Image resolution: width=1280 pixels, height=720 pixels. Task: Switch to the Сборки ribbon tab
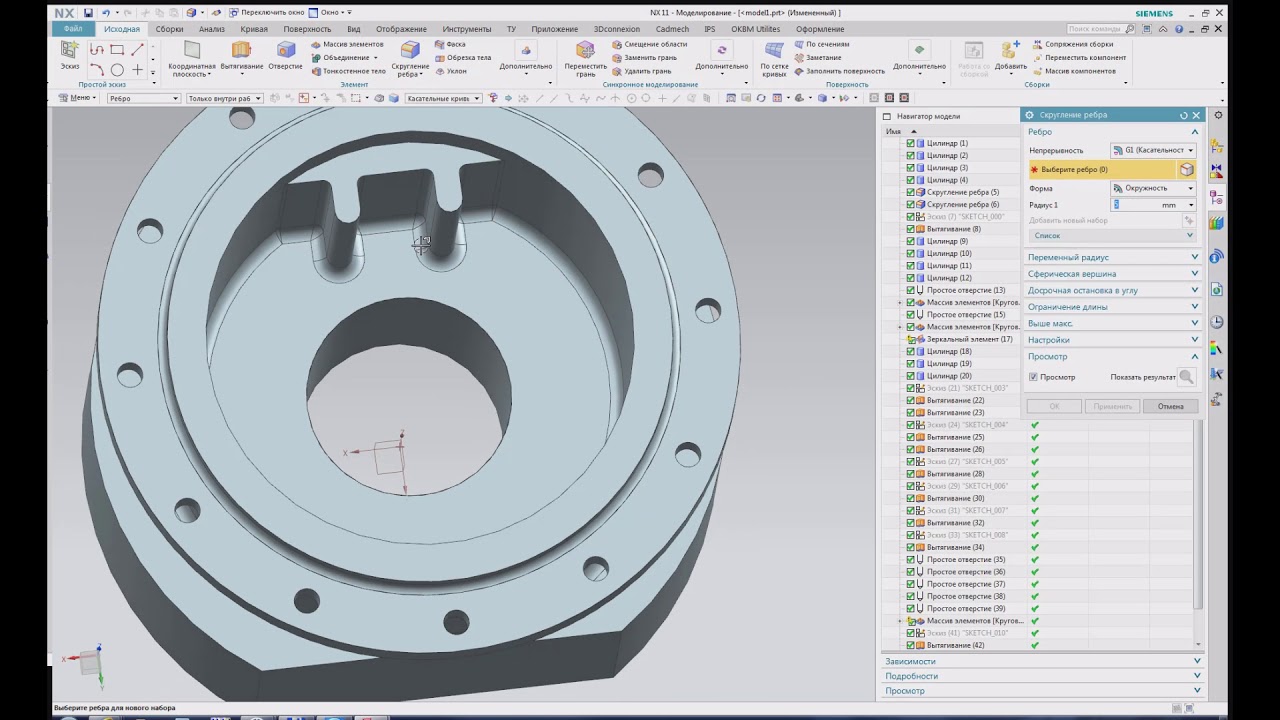pyautogui.click(x=169, y=29)
